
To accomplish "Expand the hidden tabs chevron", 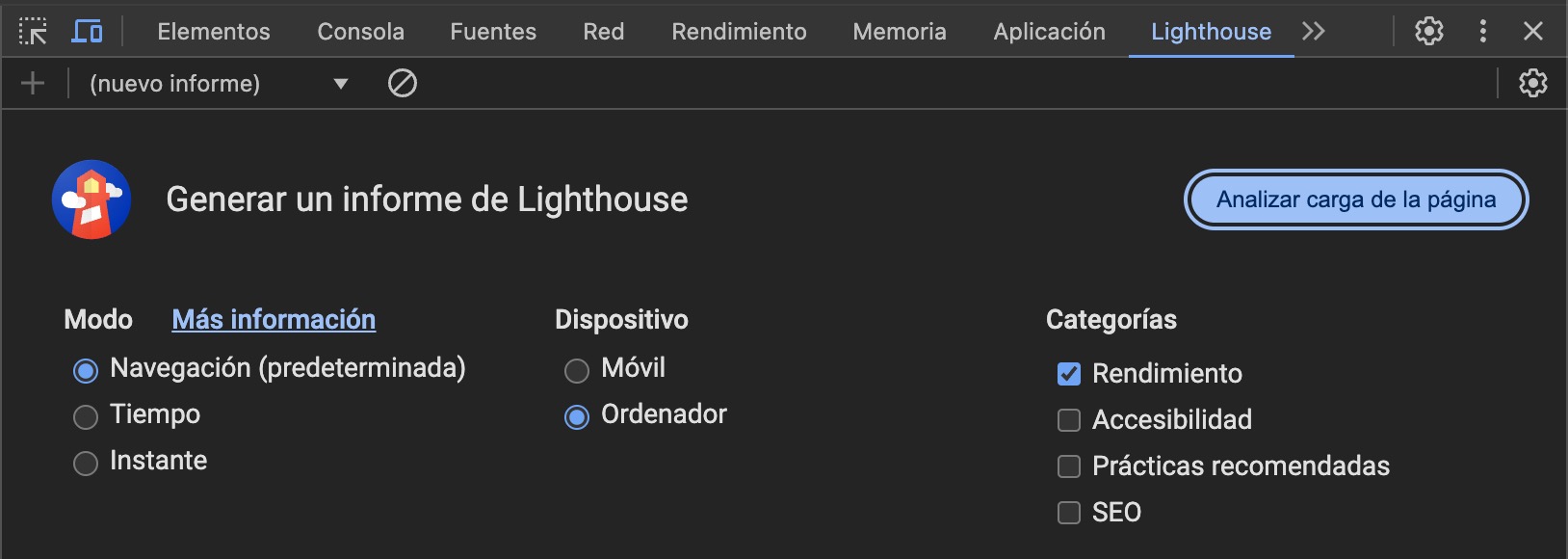I will point(1313,32).
